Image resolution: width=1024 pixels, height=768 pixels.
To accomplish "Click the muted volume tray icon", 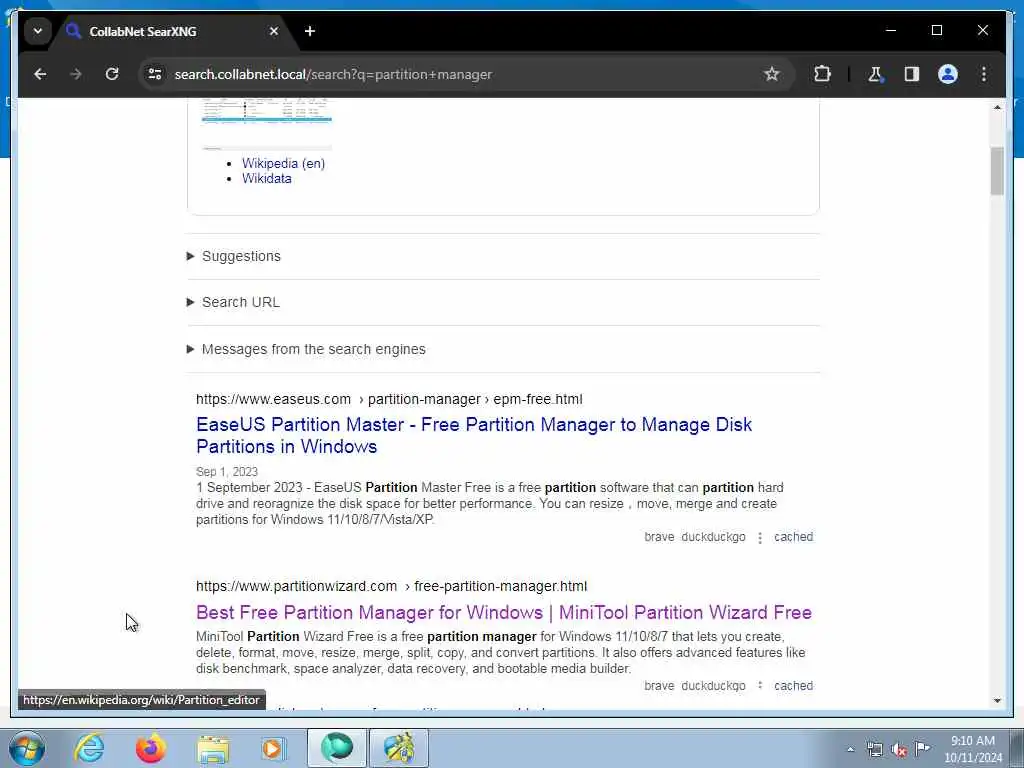I will point(899,750).
